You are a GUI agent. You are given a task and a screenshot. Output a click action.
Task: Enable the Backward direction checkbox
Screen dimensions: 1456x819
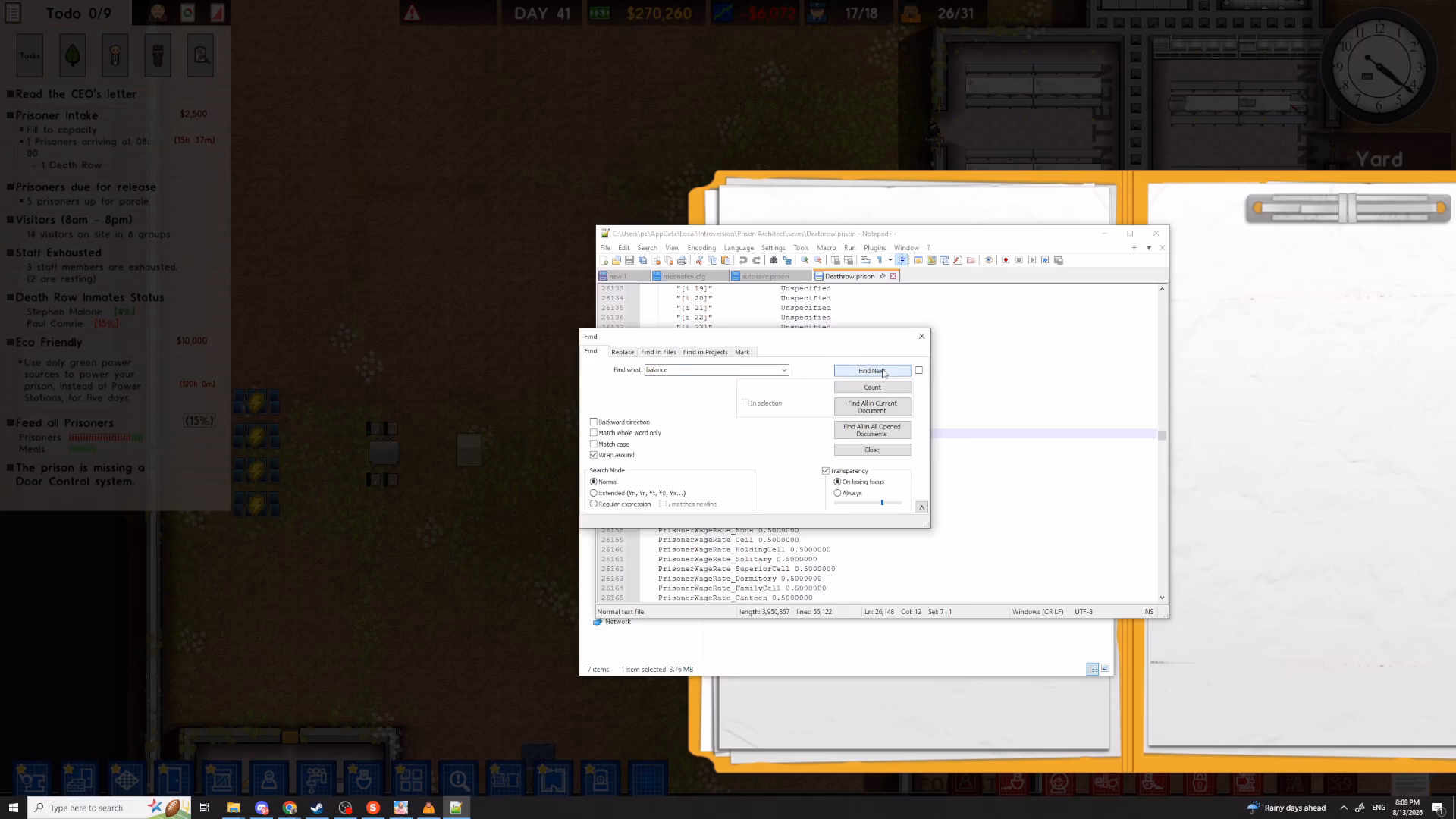(x=594, y=422)
